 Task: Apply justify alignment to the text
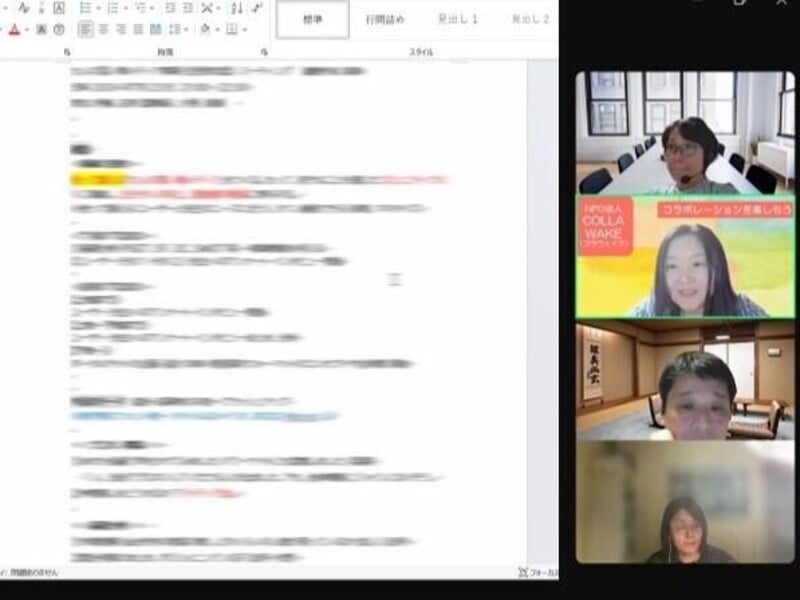(138, 30)
